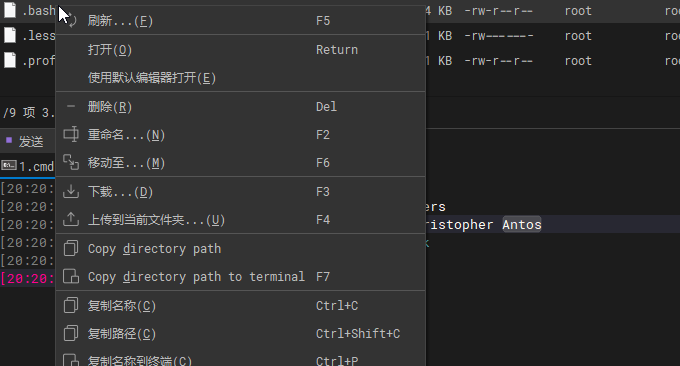Select 使用默认编辑器打开(E)
This screenshot has width=680, height=366.
point(241,78)
